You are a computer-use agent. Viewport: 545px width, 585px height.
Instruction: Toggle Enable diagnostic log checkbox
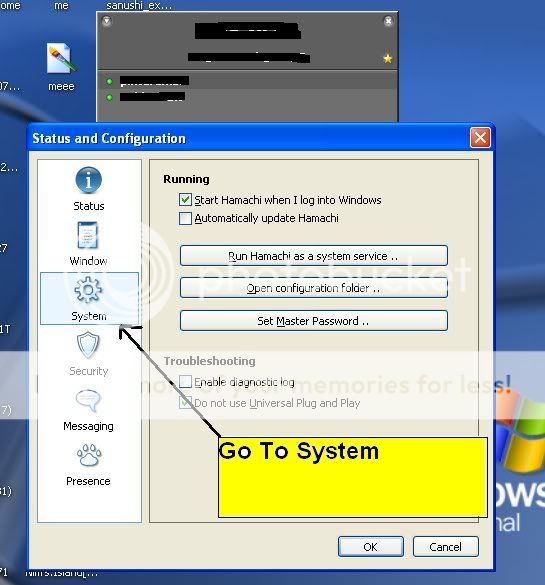point(185,382)
